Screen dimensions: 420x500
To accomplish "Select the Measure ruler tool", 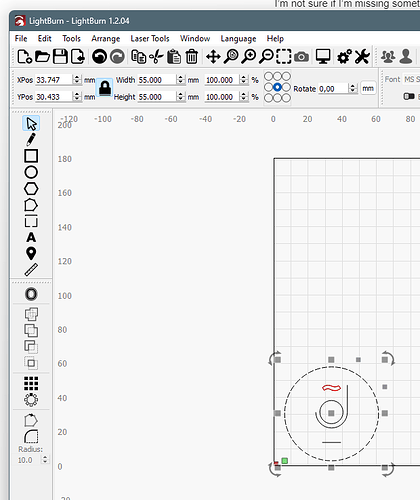I will coord(31,270).
